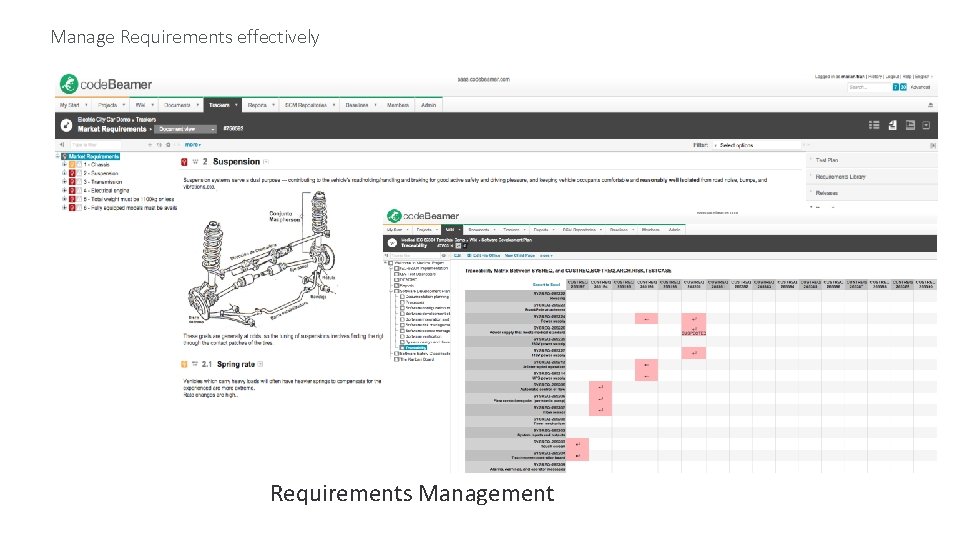Expand the 1 - Chassis tree node
The width and height of the screenshot is (960, 540).
64,165
